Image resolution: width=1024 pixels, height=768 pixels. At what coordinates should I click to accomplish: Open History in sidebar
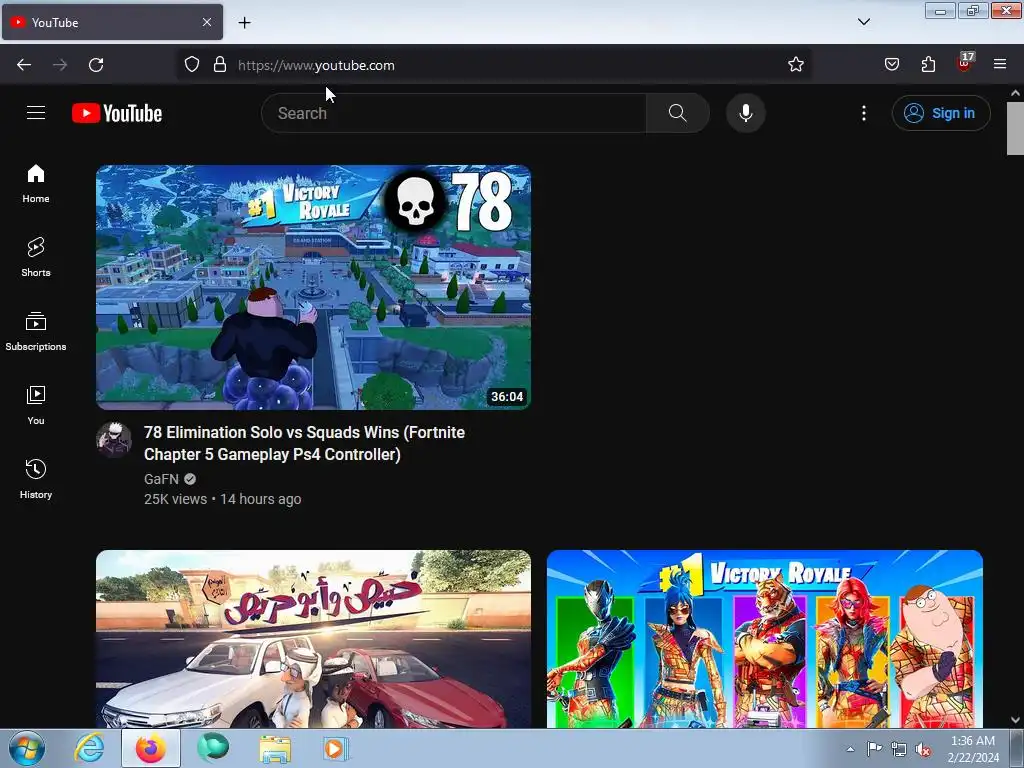[x=36, y=479]
